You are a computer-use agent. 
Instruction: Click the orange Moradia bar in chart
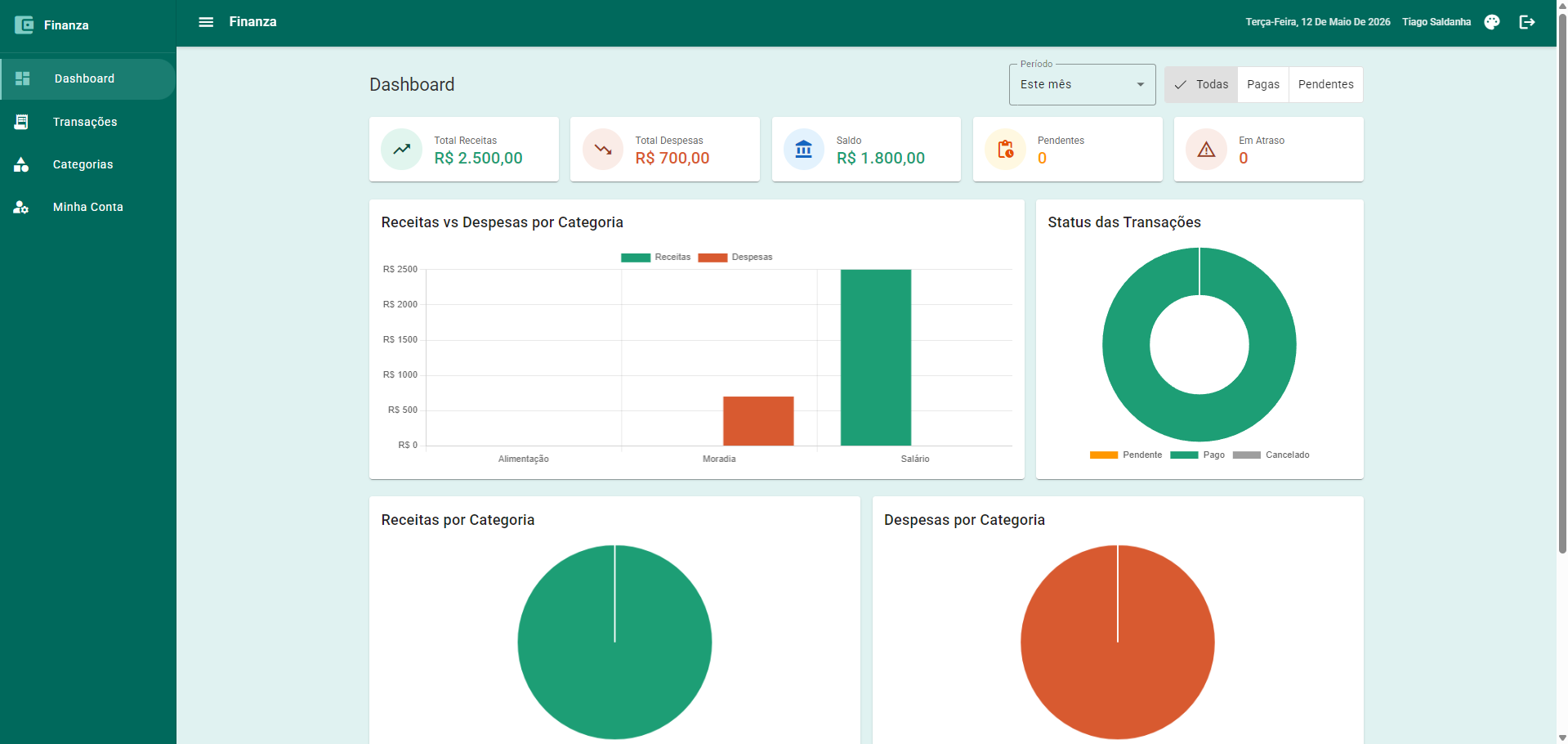[x=758, y=421]
